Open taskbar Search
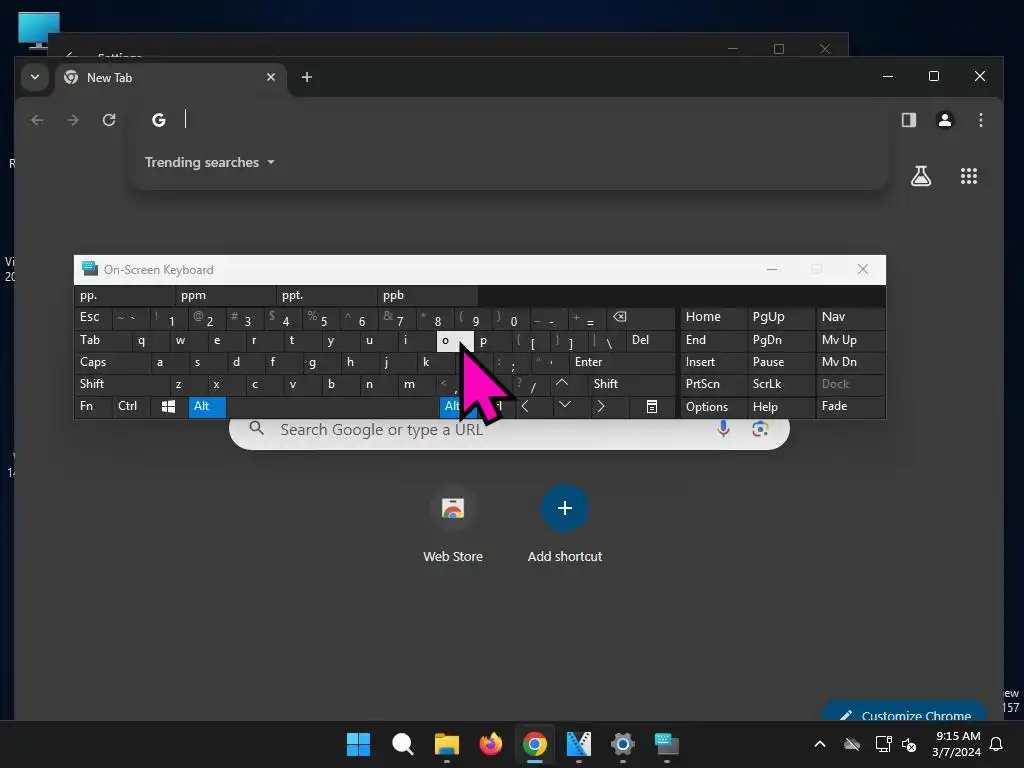The image size is (1024, 768). pyautogui.click(x=402, y=744)
